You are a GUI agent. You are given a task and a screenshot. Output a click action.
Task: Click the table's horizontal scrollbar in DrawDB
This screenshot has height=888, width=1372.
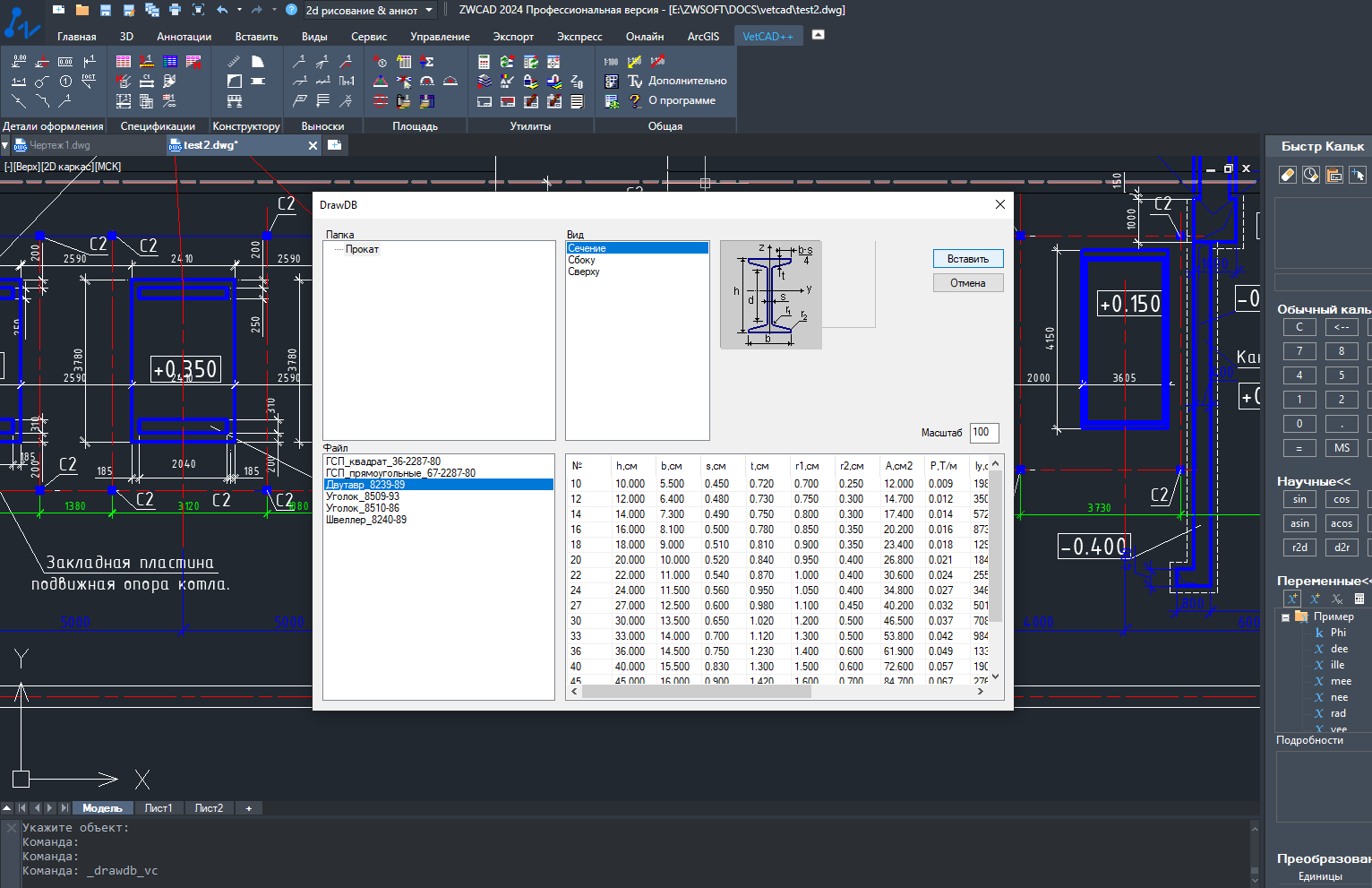[x=777, y=692]
